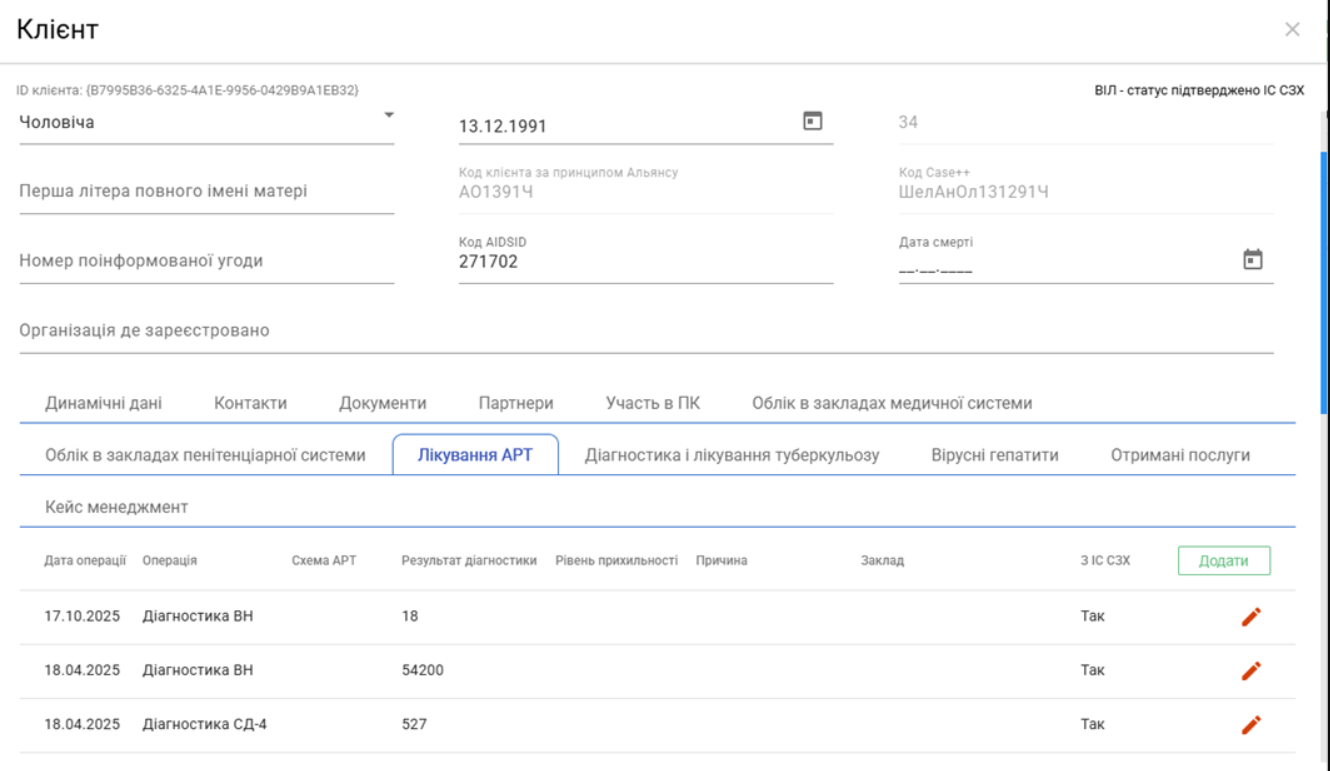This screenshot has width=1330, height=771.
Task: Open the Документи tab
Action: (383, 403)
